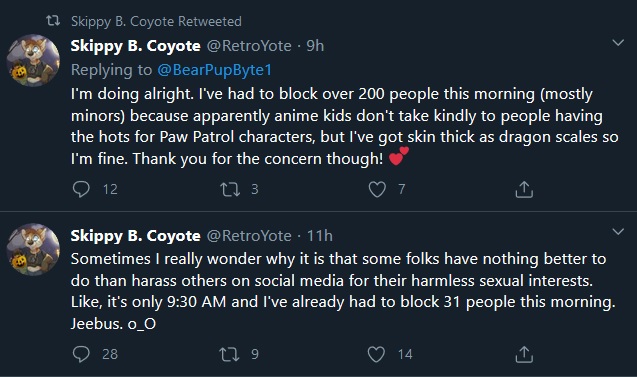Click the @RetroYote handle on the first tweet
637x377 pixels.
[249, 46]
